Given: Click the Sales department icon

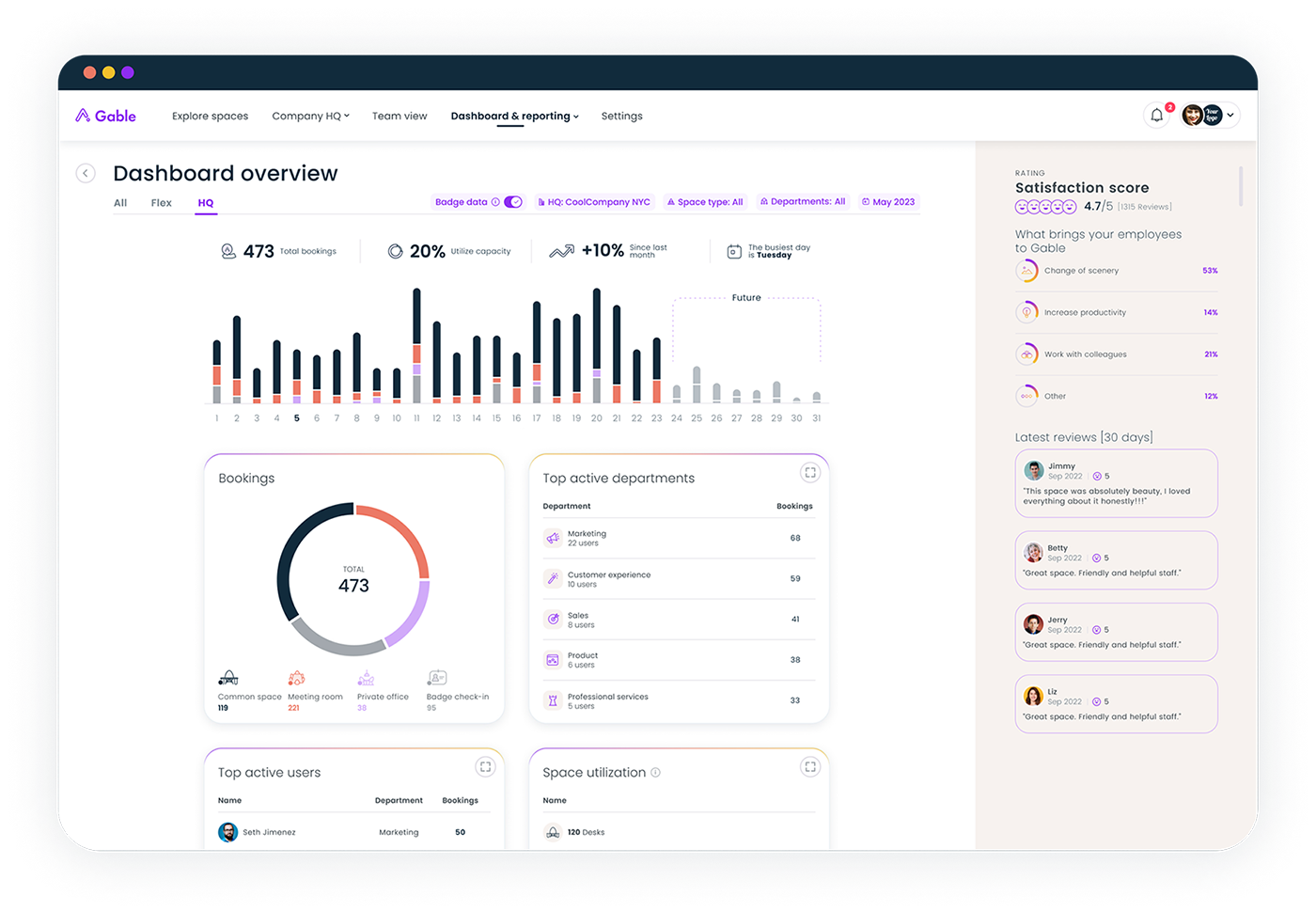Looking at the screenshot, I should click(553, 620).
